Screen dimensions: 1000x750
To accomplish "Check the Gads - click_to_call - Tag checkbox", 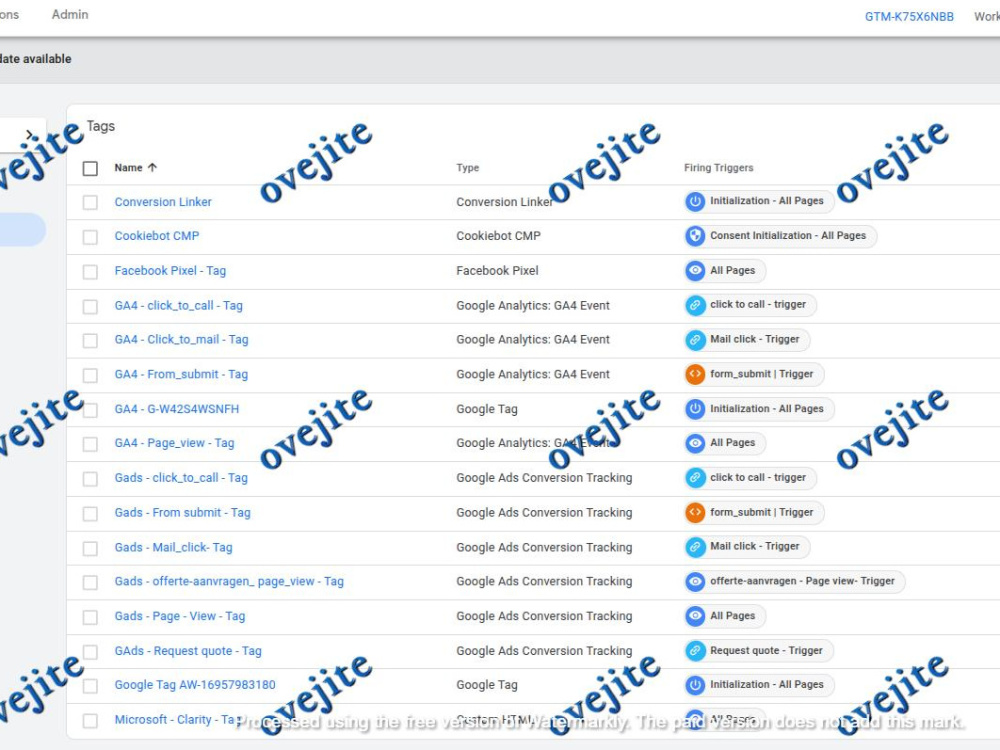I will [91, 478].
